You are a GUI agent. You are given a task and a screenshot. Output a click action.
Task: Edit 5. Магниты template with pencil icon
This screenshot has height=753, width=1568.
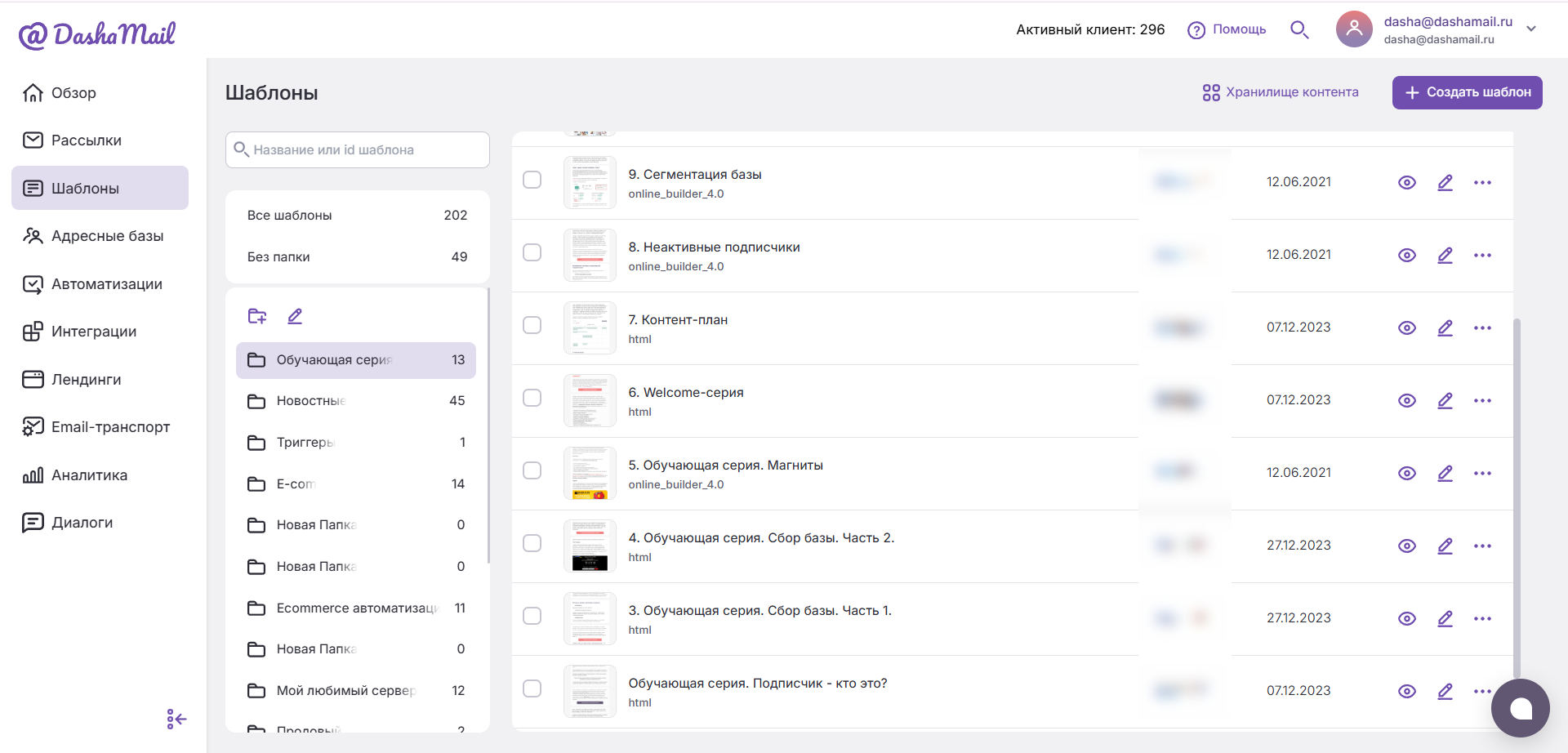1445,474
